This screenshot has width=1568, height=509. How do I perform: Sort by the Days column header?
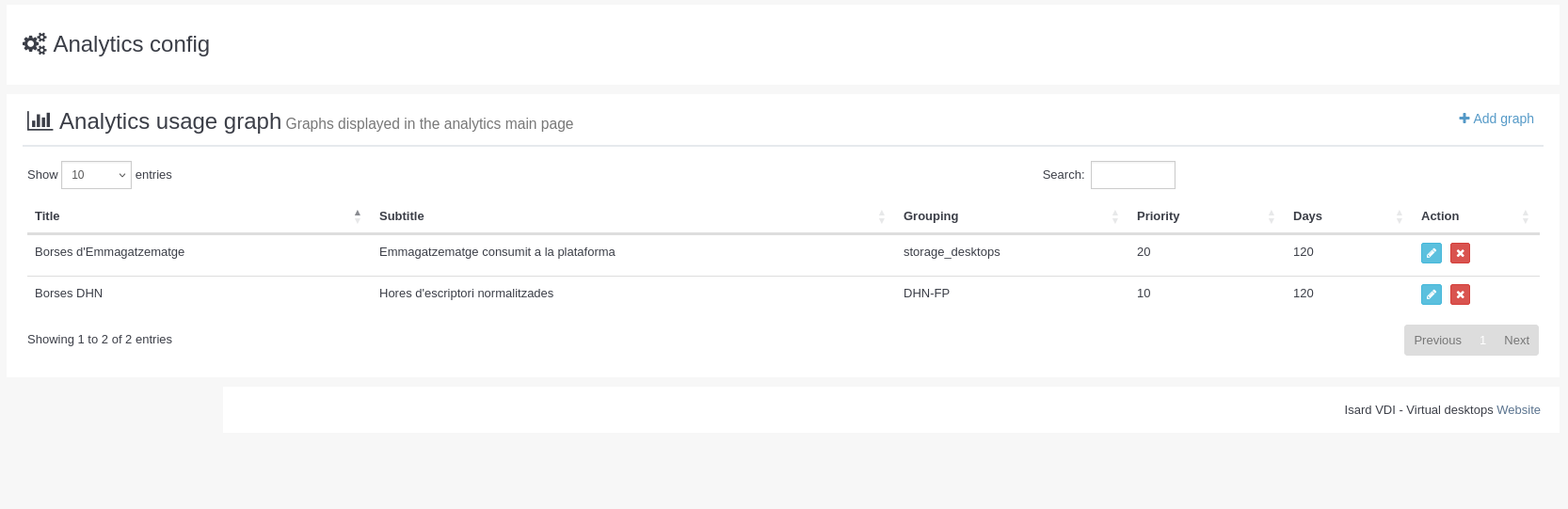pyautogui.click(x=1307, y=216)
